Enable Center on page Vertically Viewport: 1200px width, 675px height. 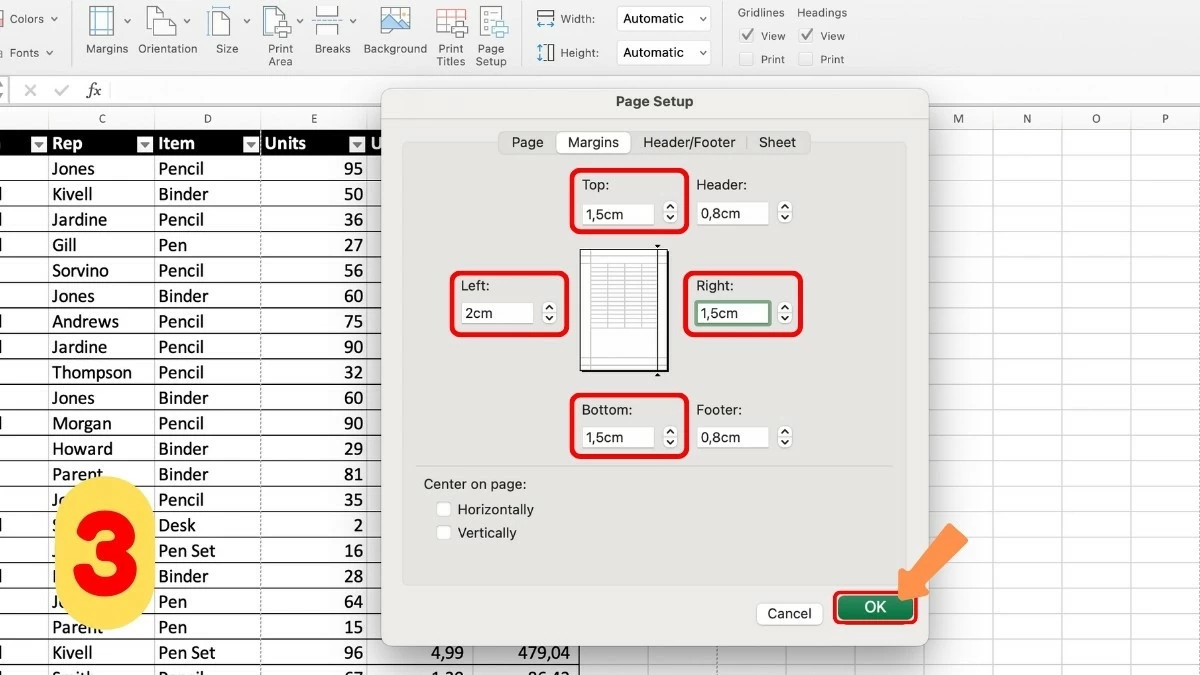[x=444, y=533]
